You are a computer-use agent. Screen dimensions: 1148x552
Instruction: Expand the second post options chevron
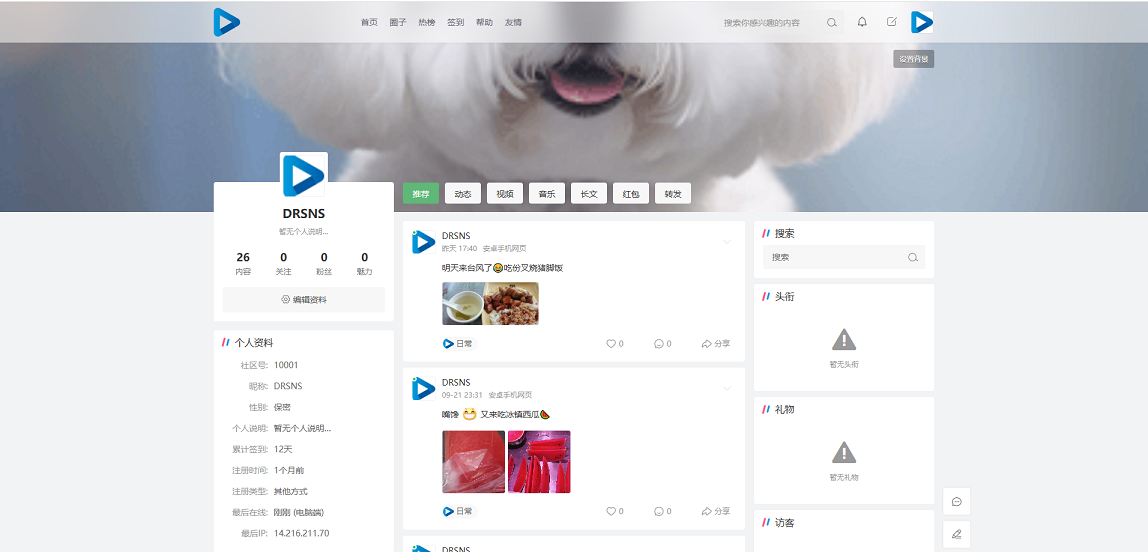point(727,388)
